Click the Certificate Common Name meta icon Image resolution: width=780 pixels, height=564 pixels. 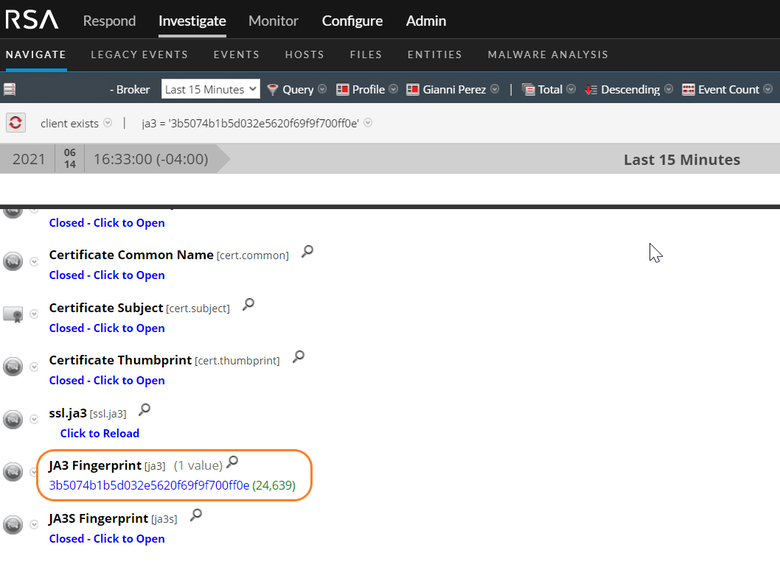click(13, 261)
